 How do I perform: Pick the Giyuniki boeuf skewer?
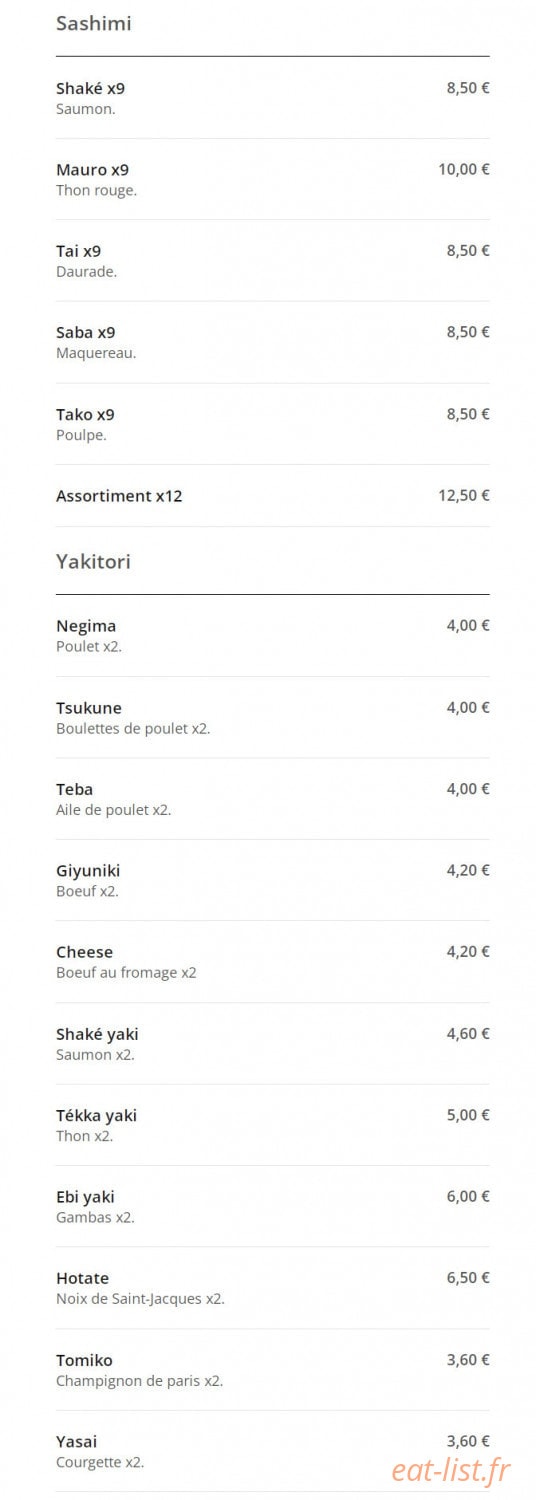272,880
